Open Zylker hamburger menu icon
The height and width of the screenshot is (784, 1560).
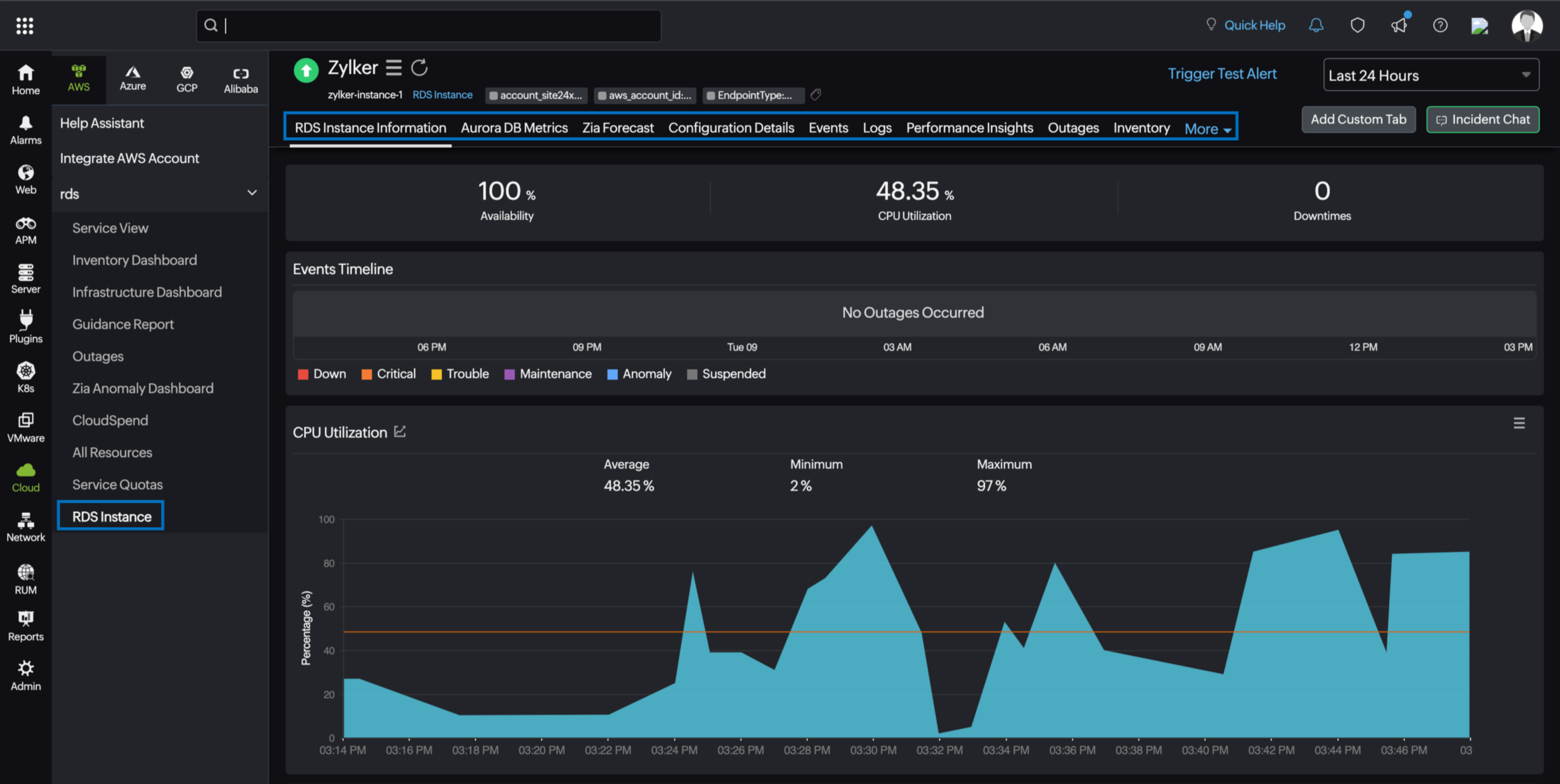click(x=394, y=68)
